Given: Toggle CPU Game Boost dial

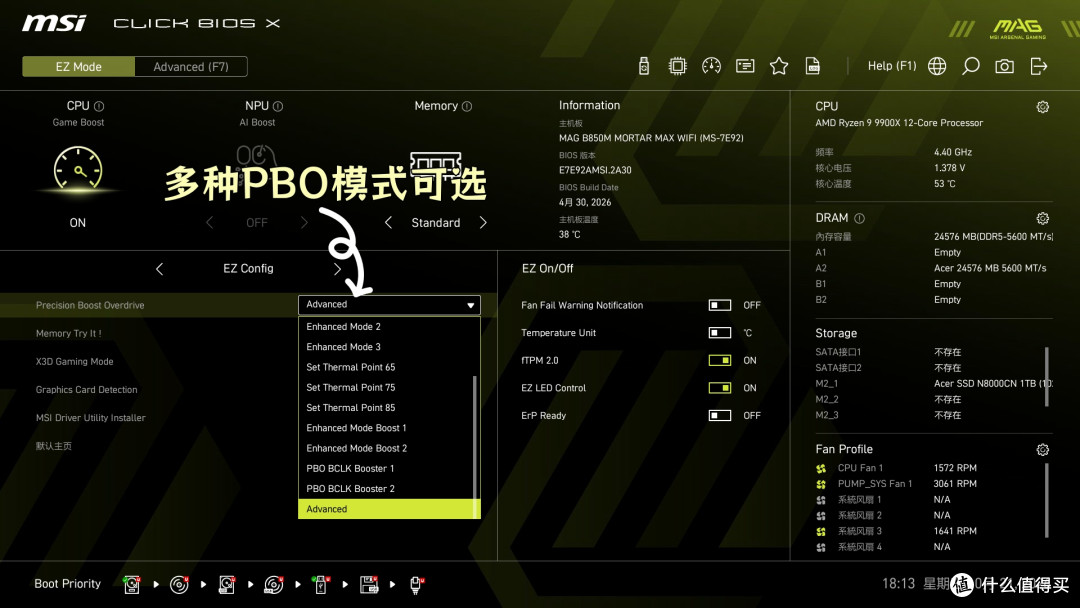Looking at the screenshot, I should click(78, 168).
